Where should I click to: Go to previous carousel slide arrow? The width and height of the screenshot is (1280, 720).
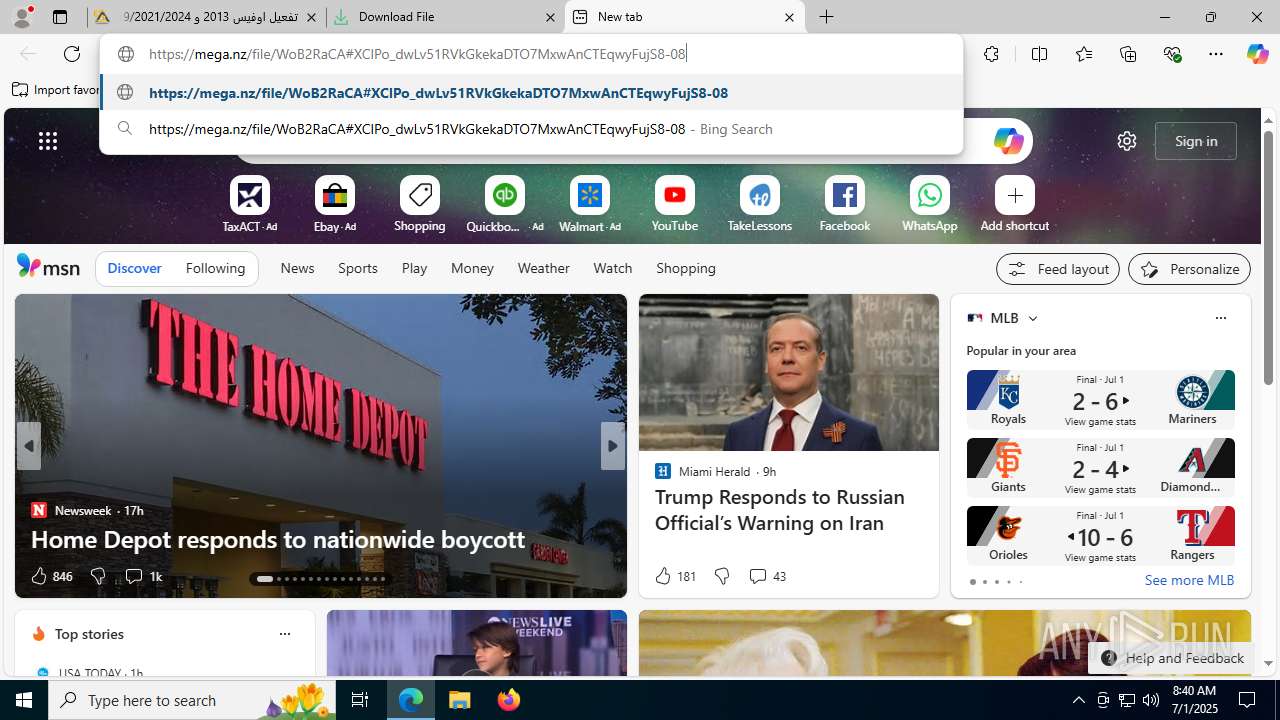(x=29, y=446)
